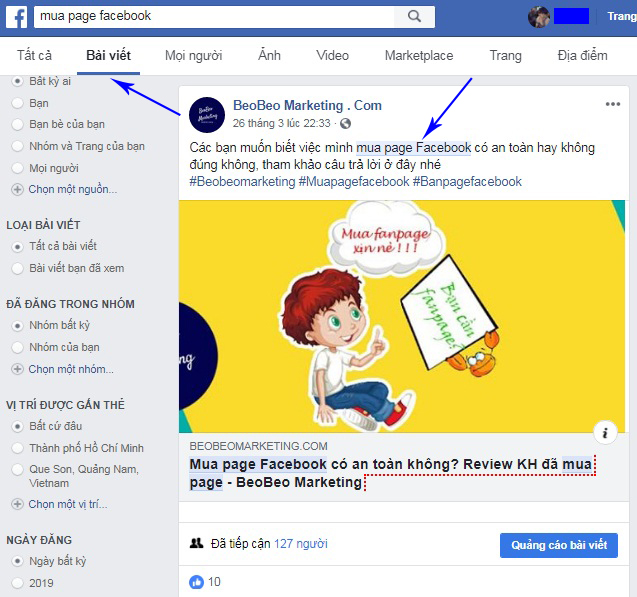Click plus icon beside Chọn một nguồn

17,190
